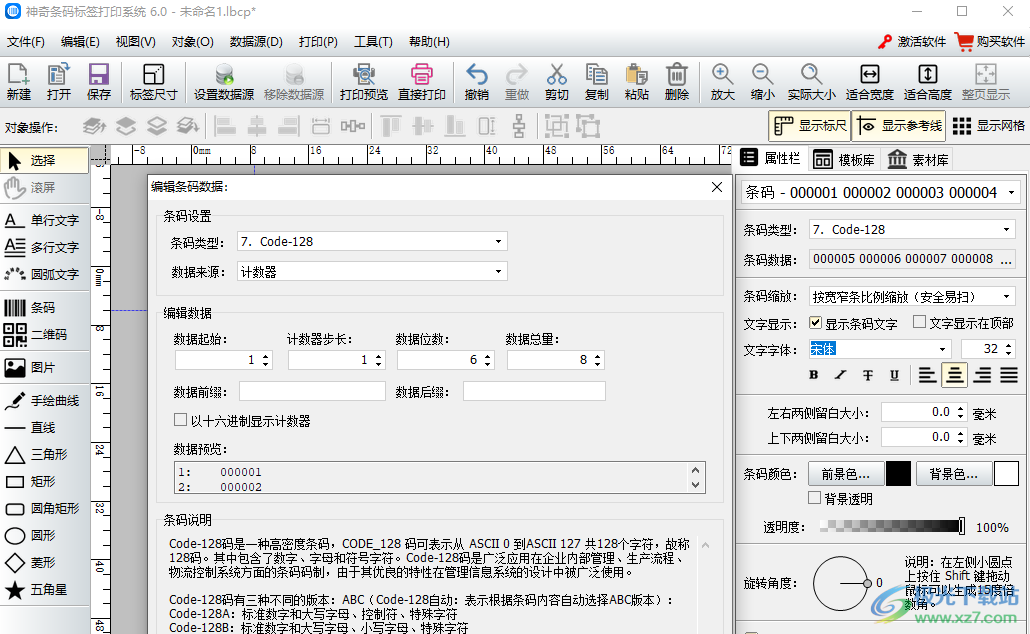Open a file with 打开 icon
Image resolution: width=1030 pixels, height=634 pixels.
[58, 81]
